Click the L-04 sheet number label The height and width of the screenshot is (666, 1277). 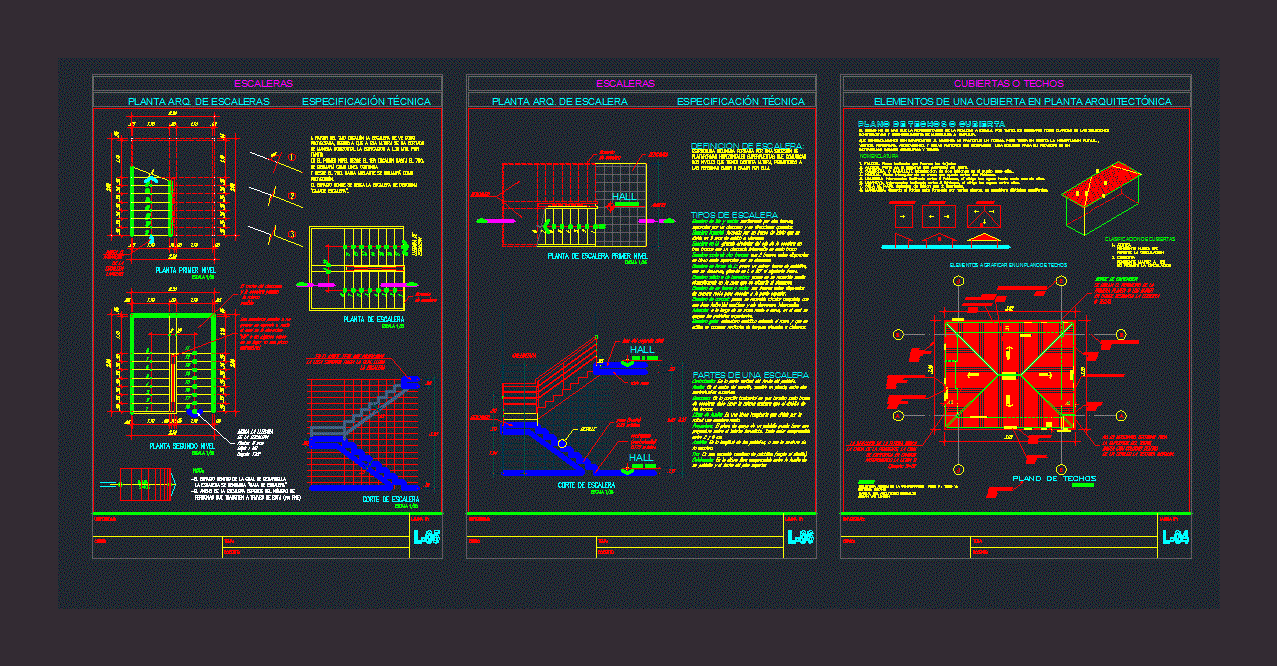pos(1175,538)
